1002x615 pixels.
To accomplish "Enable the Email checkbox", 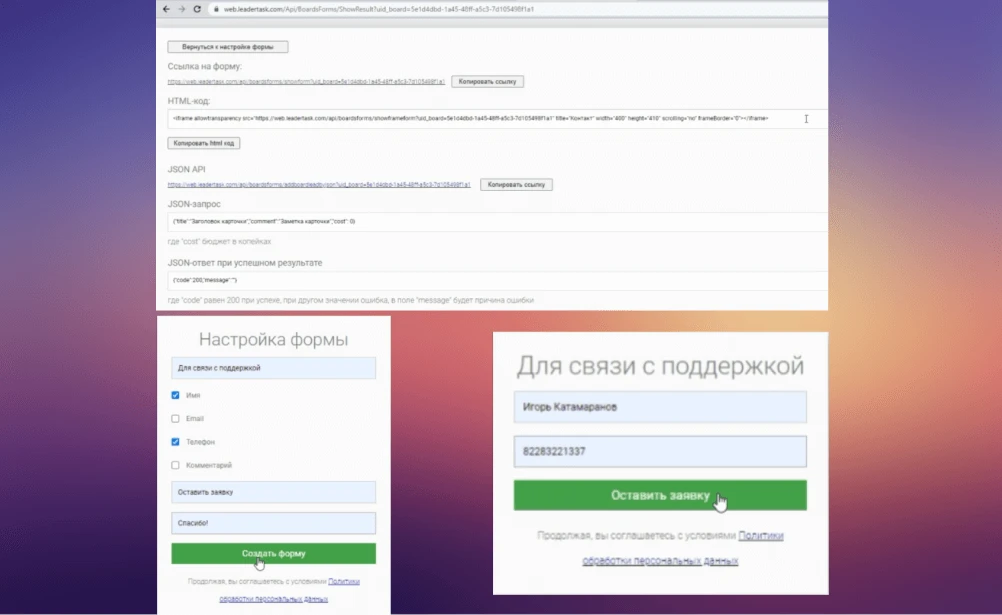I will point(176,418).
